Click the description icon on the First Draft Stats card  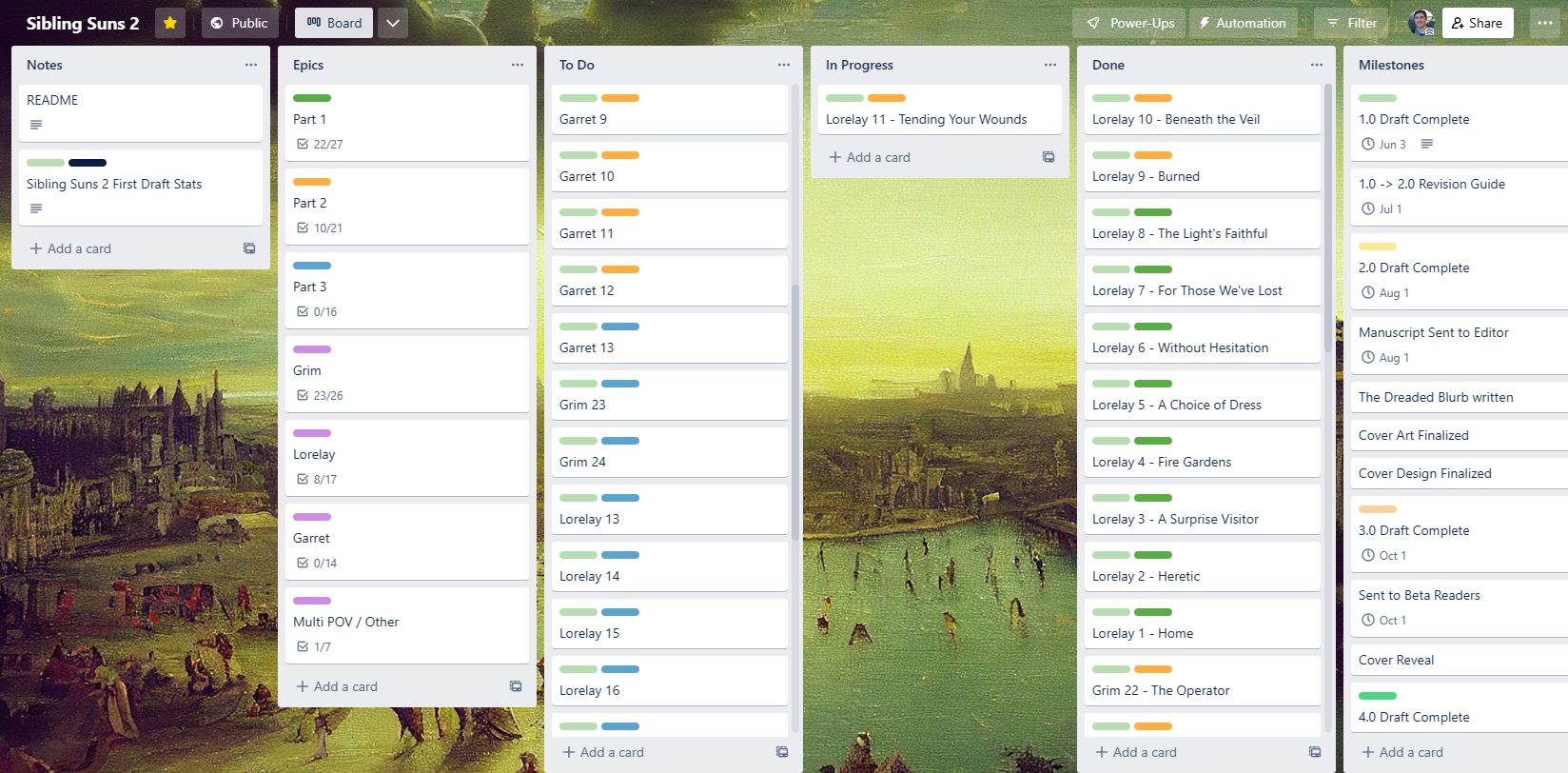pyautogui.click(x=36, y=208)
